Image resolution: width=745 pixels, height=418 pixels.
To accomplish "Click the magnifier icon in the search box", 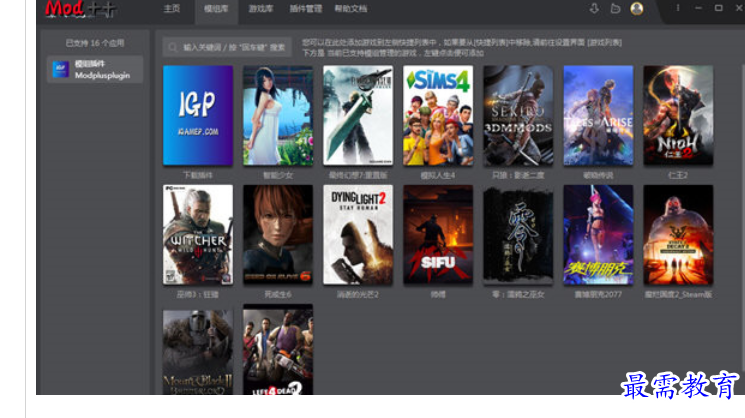I will coord(174,46).
